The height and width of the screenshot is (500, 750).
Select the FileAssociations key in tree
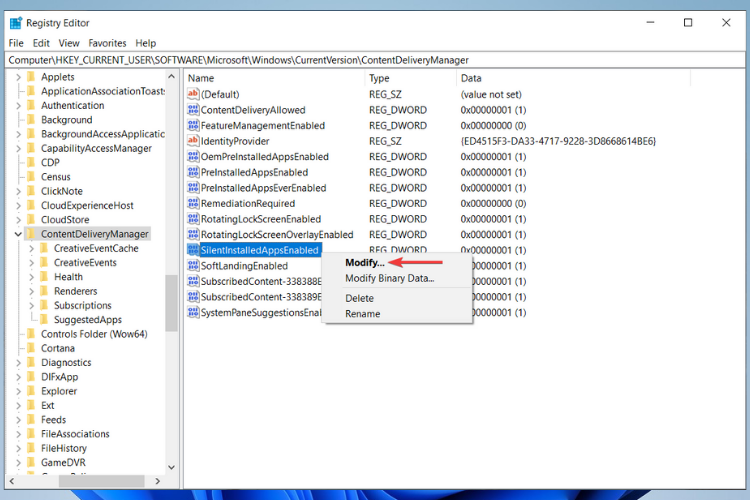(x=75, y=434)
